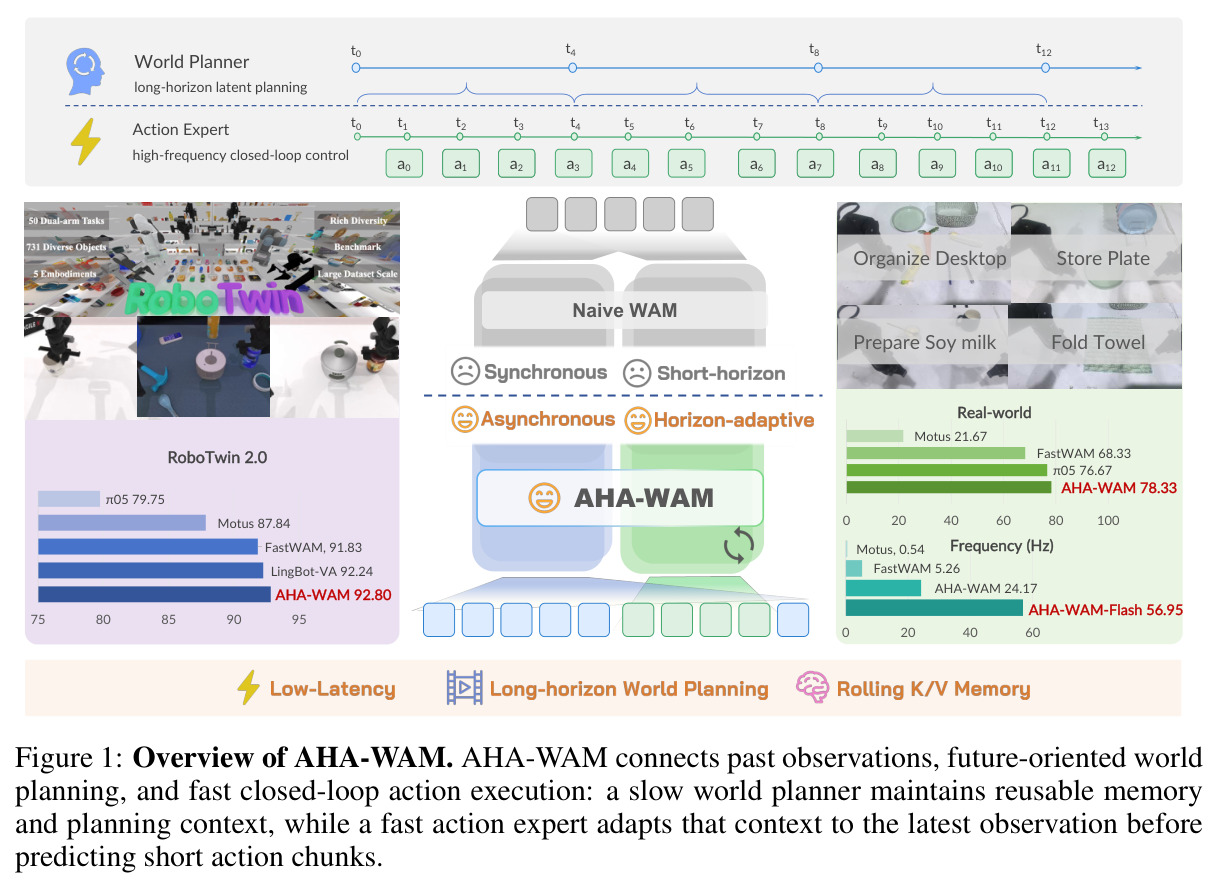Click the AHA-WAM 78.33 real-world bar
Screen dimensions: 1219x888
(949, 488)
